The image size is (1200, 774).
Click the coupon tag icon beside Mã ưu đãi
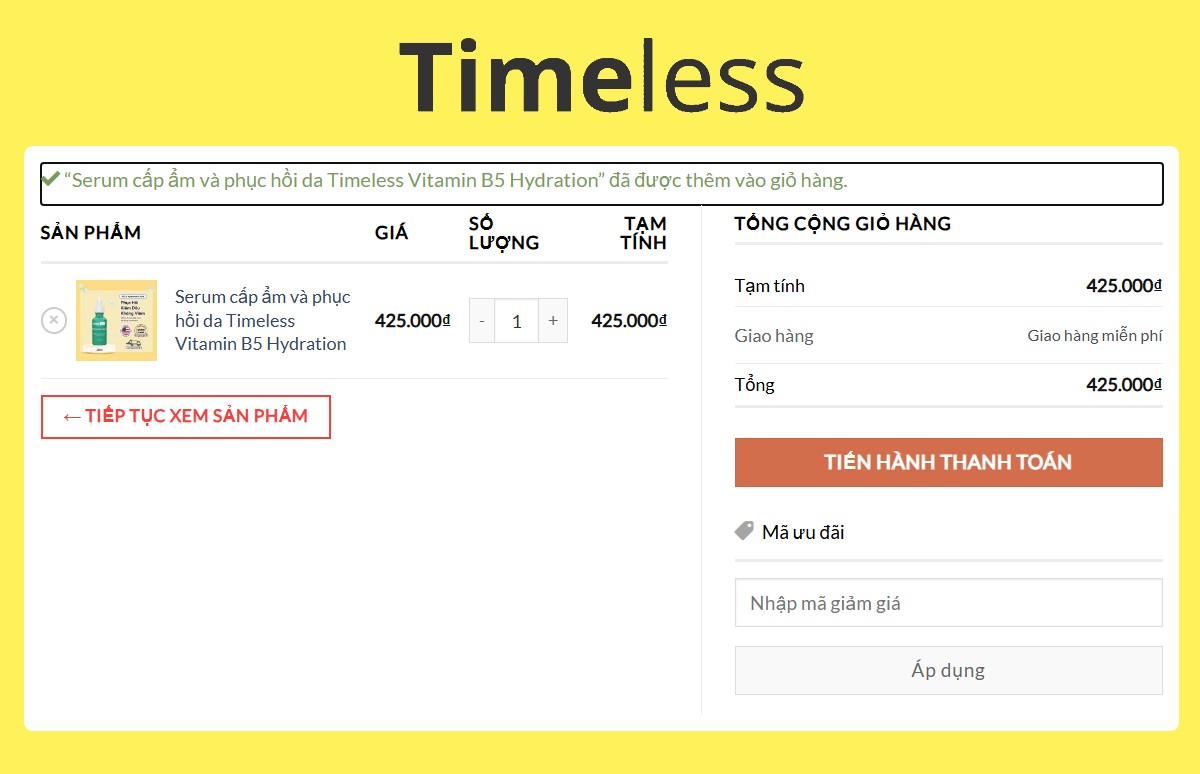coord(743,530)
